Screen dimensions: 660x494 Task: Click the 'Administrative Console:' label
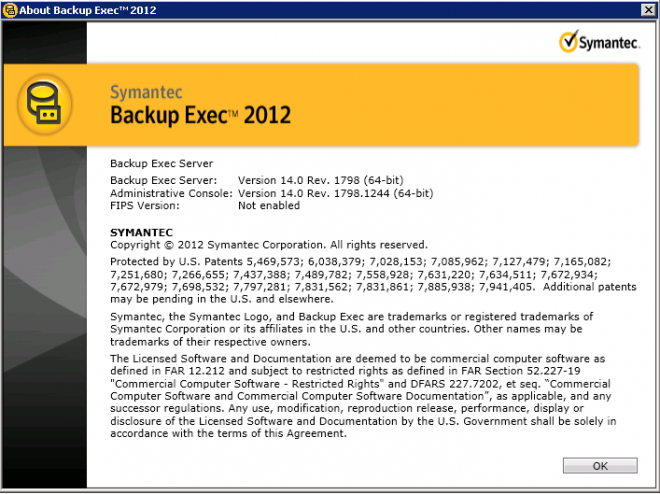pyautogui.click(x=171, y=193)
